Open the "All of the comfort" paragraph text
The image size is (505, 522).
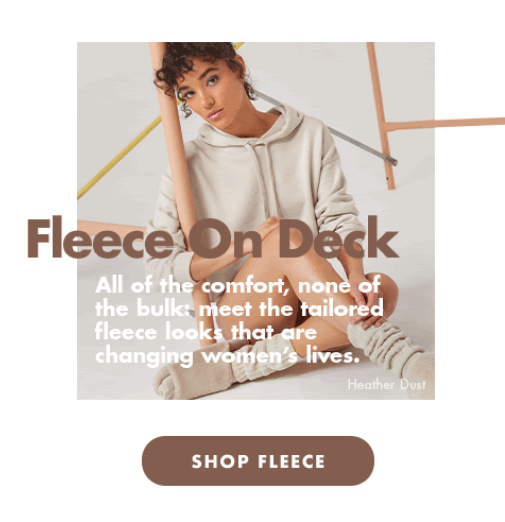[239, 320]
